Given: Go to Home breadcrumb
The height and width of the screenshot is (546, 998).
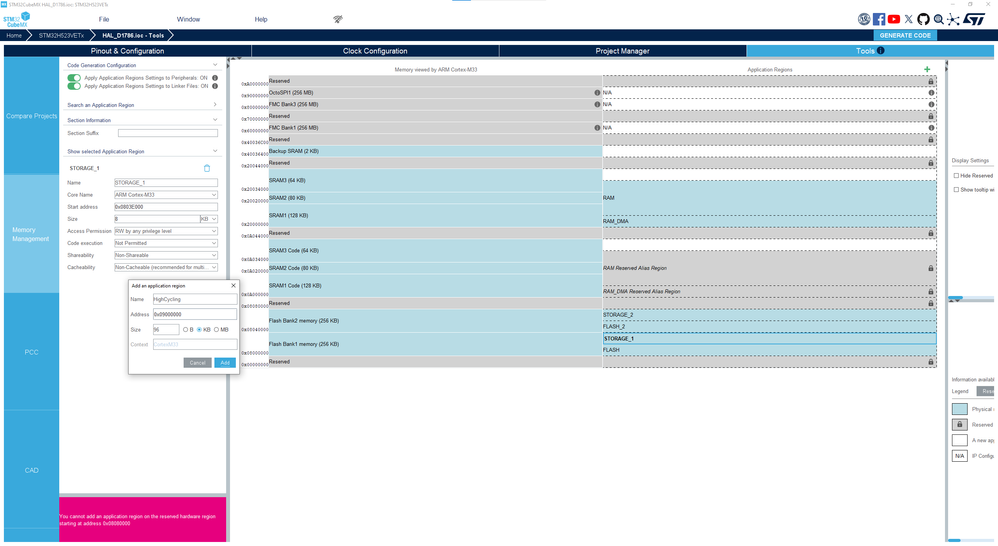Looking at the screenshot, I should pyautogui.click(x=14, y=36).
